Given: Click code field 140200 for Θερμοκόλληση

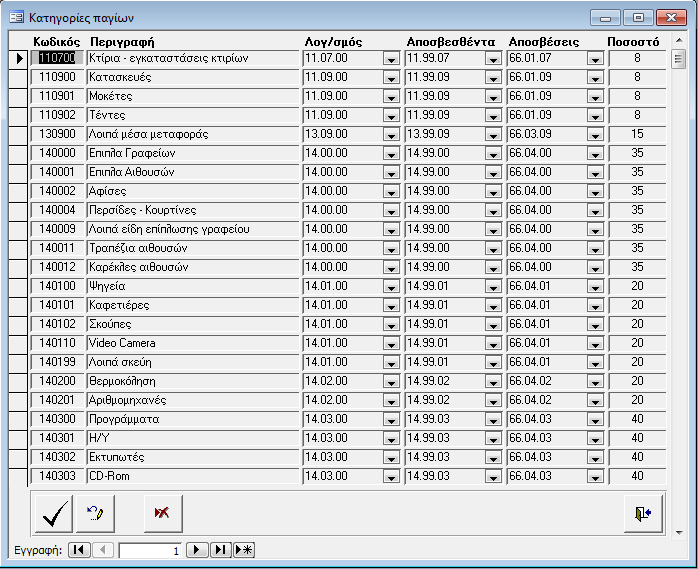Looking at the screenshot, I should (57, 381).
